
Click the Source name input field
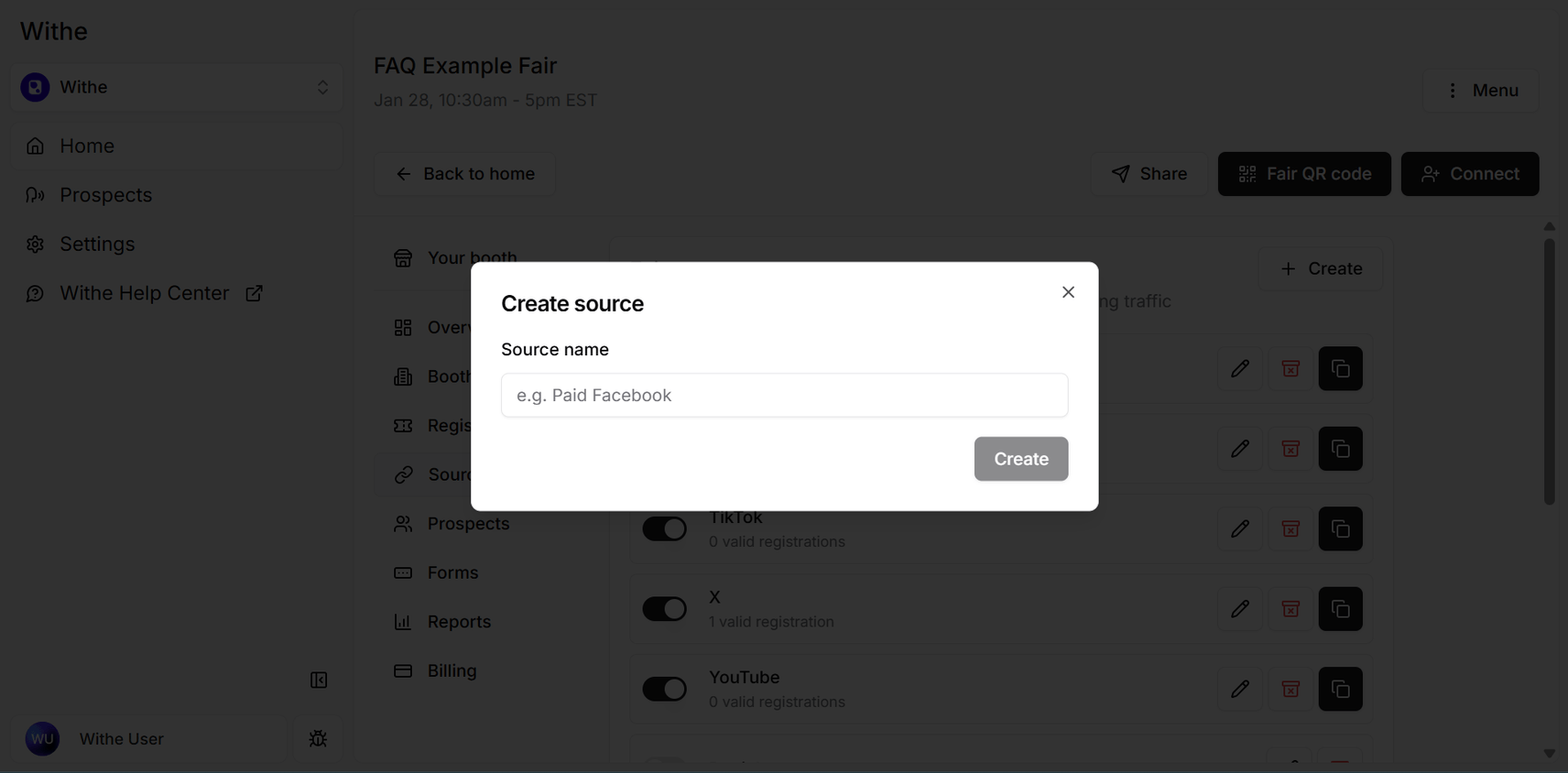pyautogui.click(x=784, y=395)
